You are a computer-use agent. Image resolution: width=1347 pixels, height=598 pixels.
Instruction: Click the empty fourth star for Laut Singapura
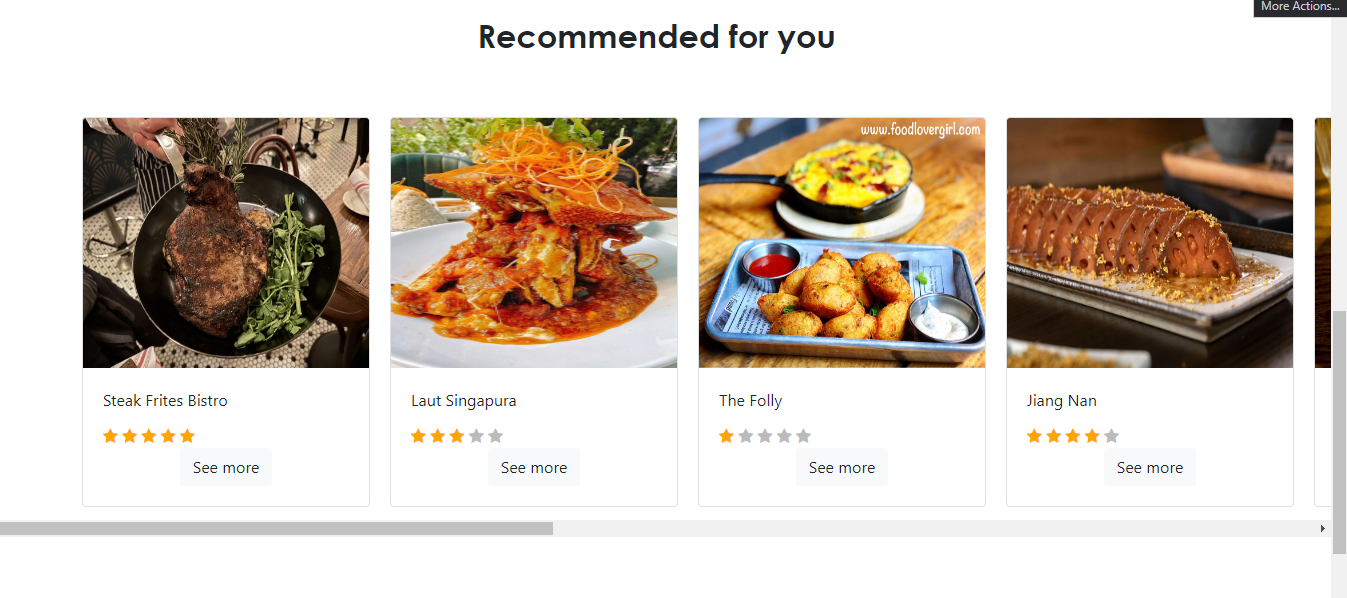click(x=477, y=435)
